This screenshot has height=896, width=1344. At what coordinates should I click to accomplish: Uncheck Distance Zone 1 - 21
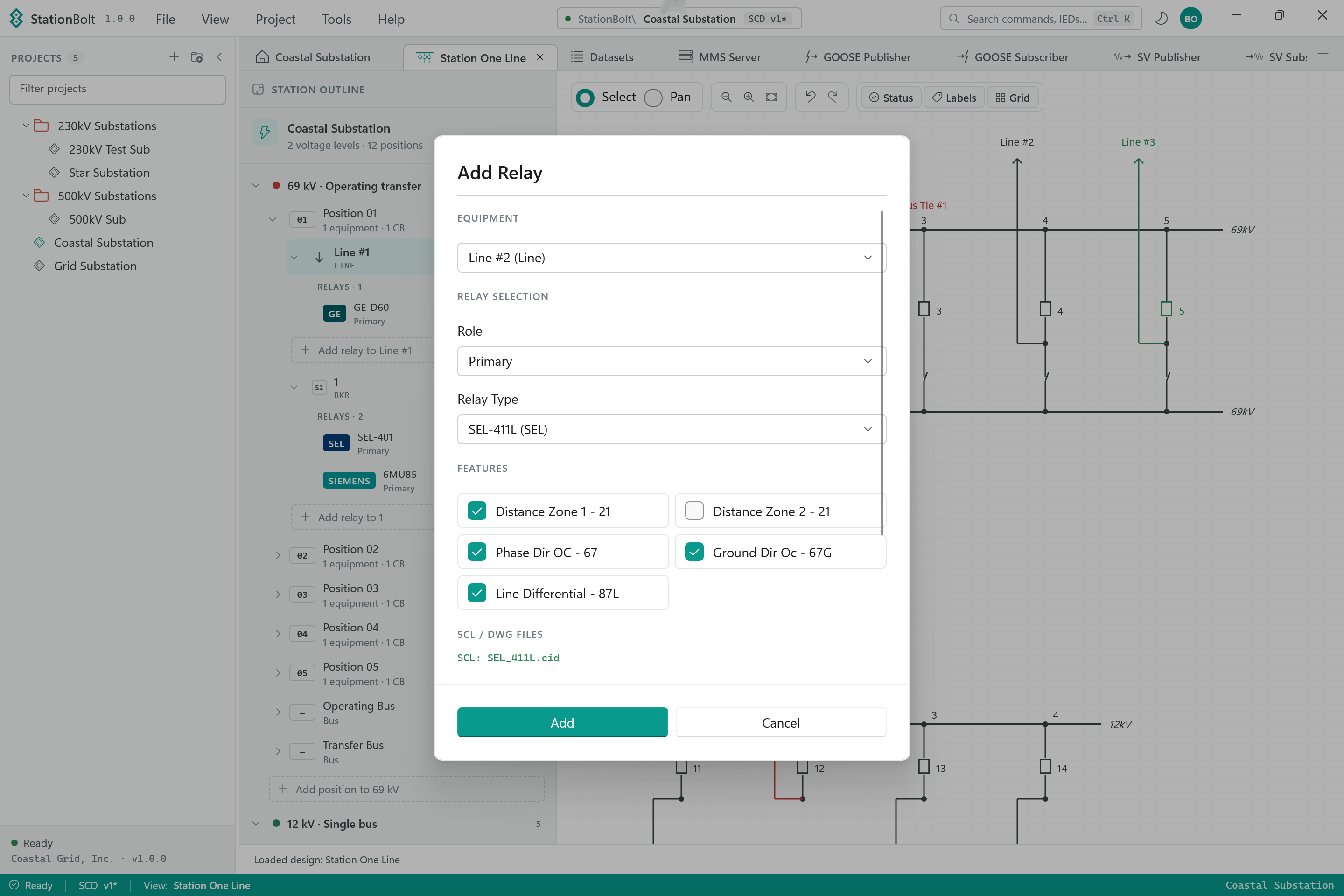(476, 510)
